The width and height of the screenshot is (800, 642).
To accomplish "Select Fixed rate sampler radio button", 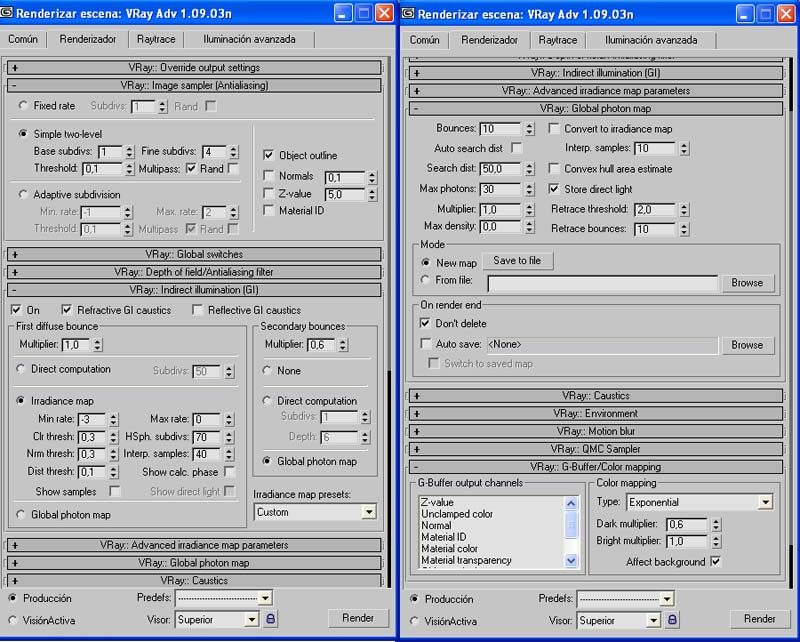I will tap(22, 105).
